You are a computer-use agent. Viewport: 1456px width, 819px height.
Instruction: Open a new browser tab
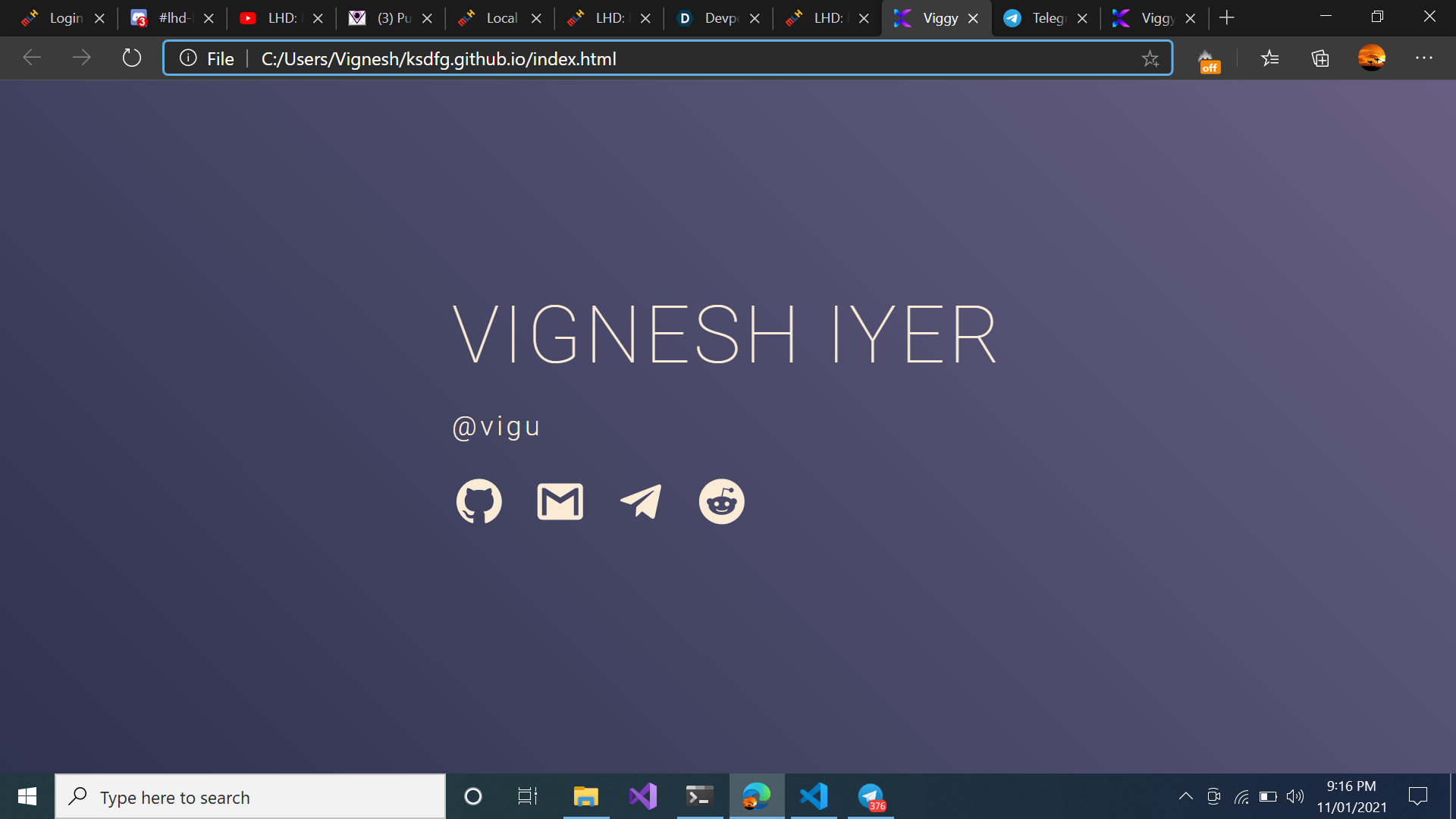click(1226, 18)
